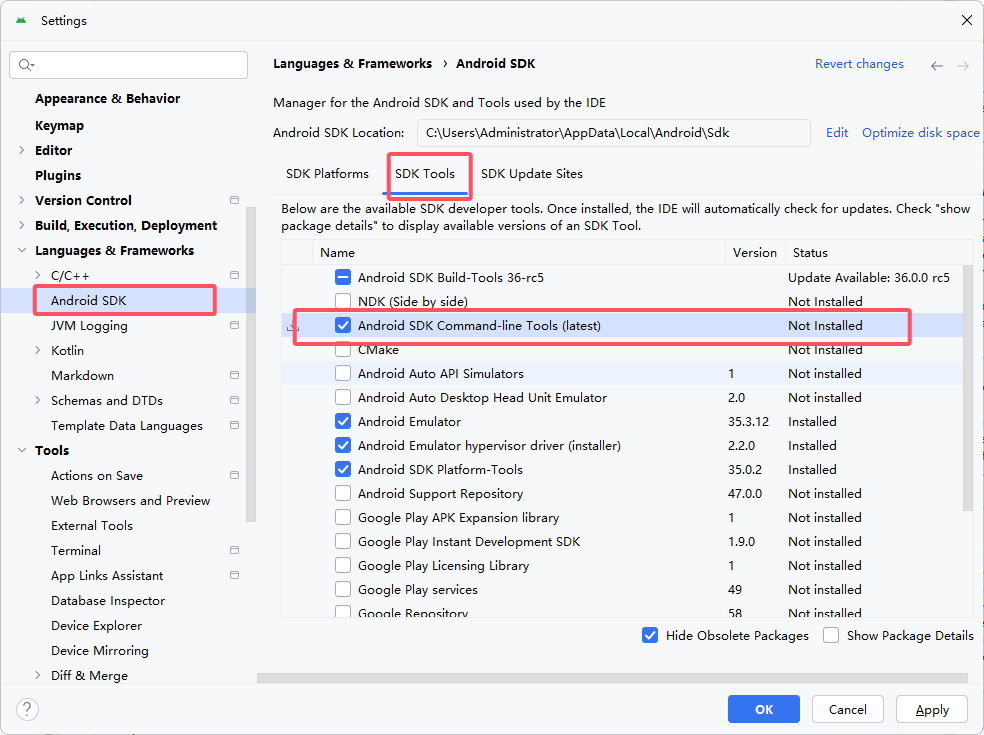Viewport: 984px width, 735px height.
Task: Click the Optimize disk space link
Action: tap(920, 132)
